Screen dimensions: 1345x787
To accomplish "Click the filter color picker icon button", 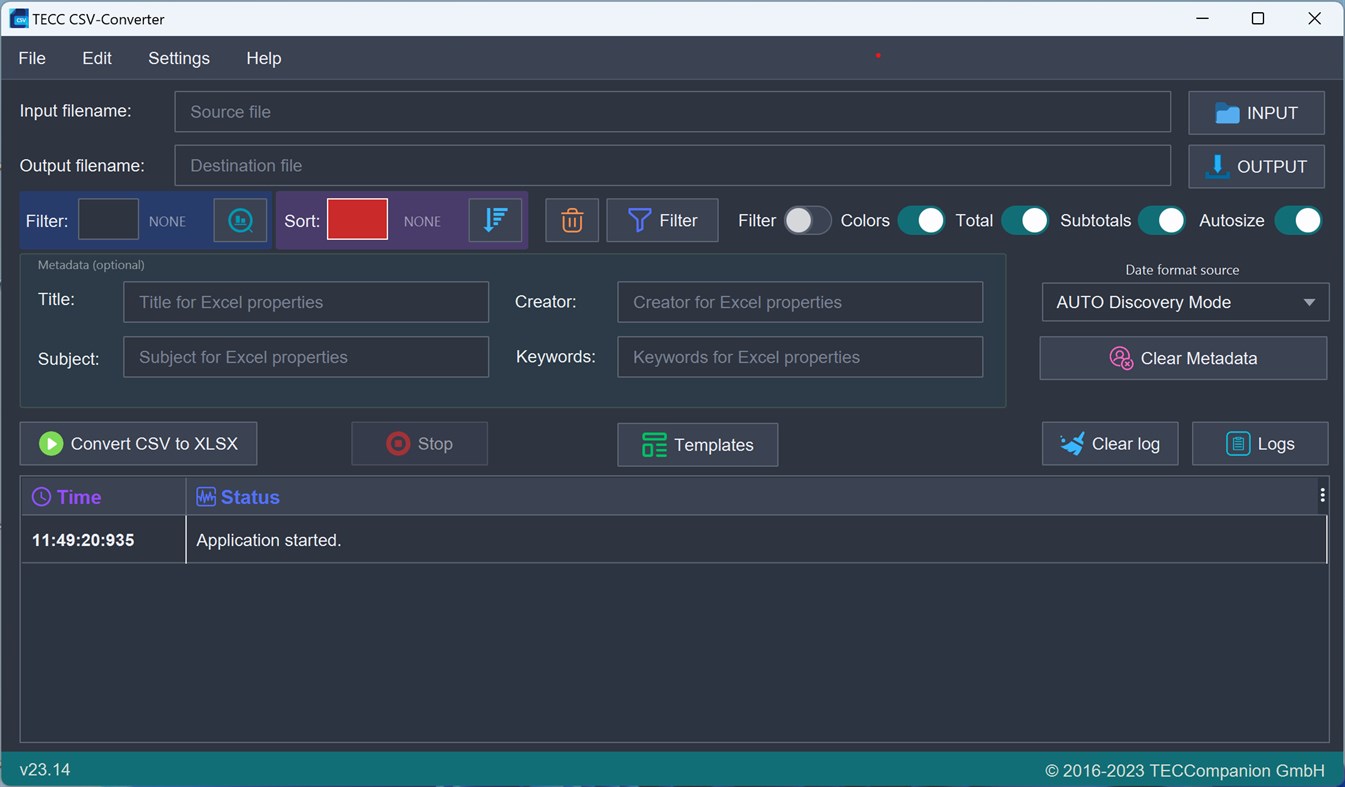I will click(240, 220).
